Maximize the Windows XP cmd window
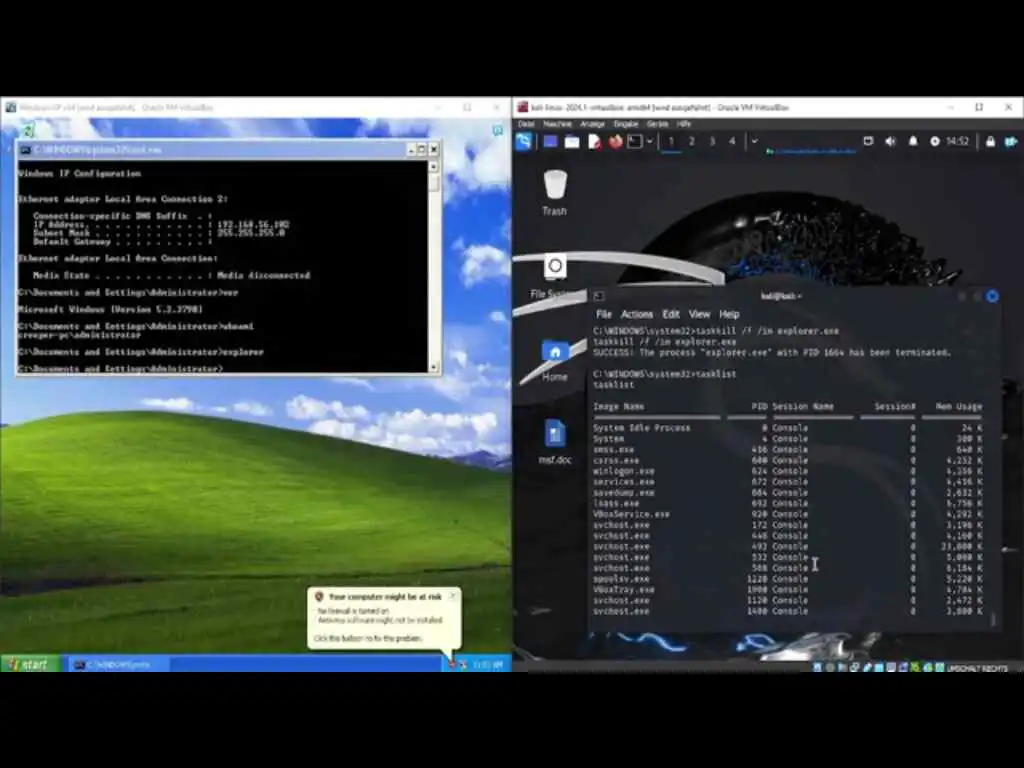 pyautogui.click(x=421, y=150)
